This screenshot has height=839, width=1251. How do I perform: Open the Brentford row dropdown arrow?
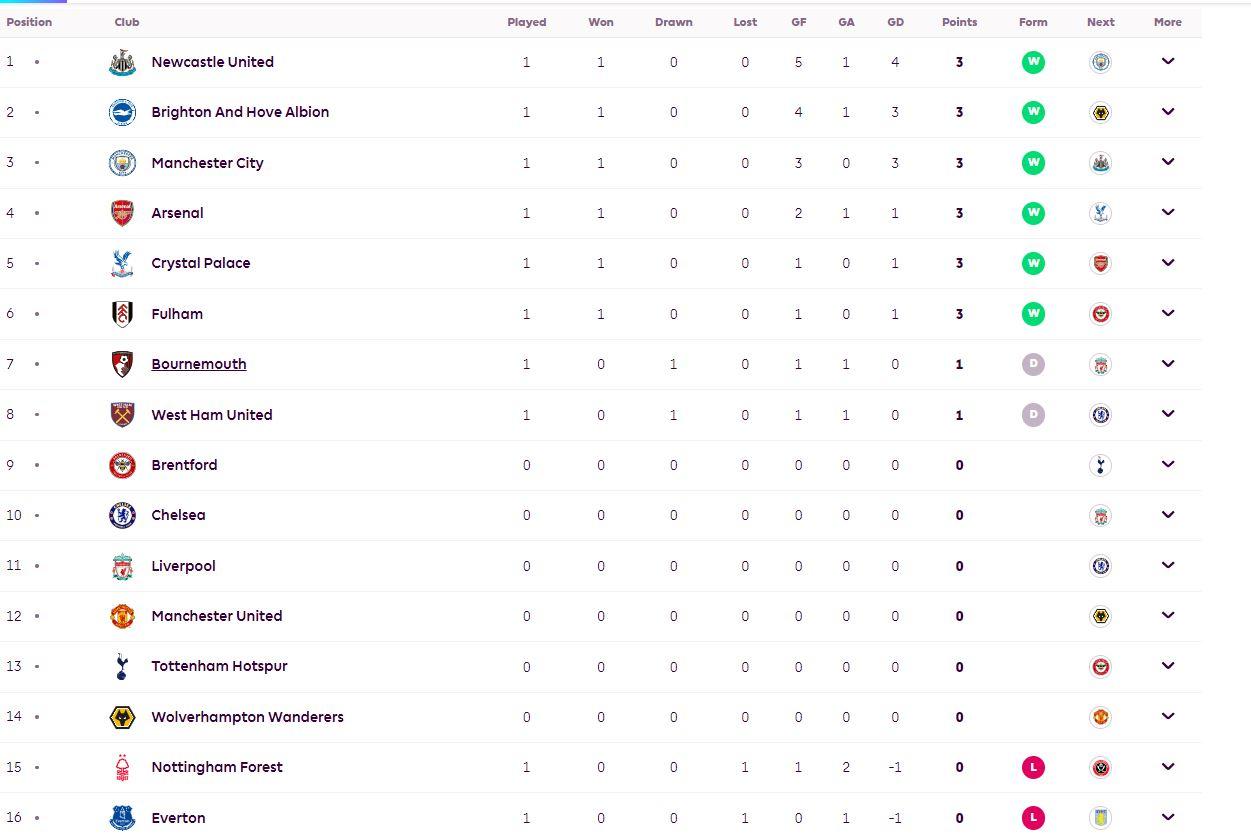point(1167,465)
